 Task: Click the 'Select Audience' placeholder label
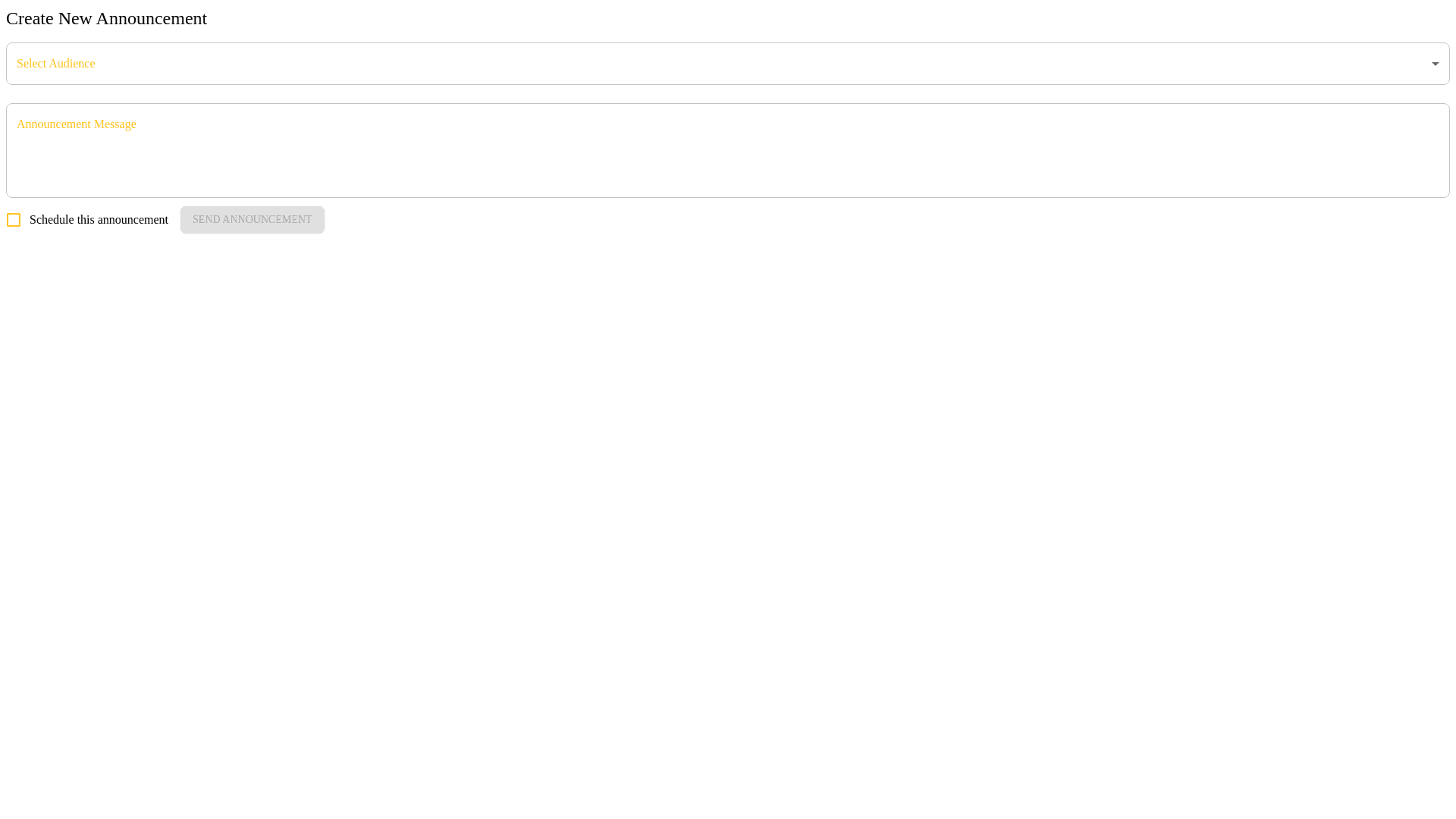point(56,64)
